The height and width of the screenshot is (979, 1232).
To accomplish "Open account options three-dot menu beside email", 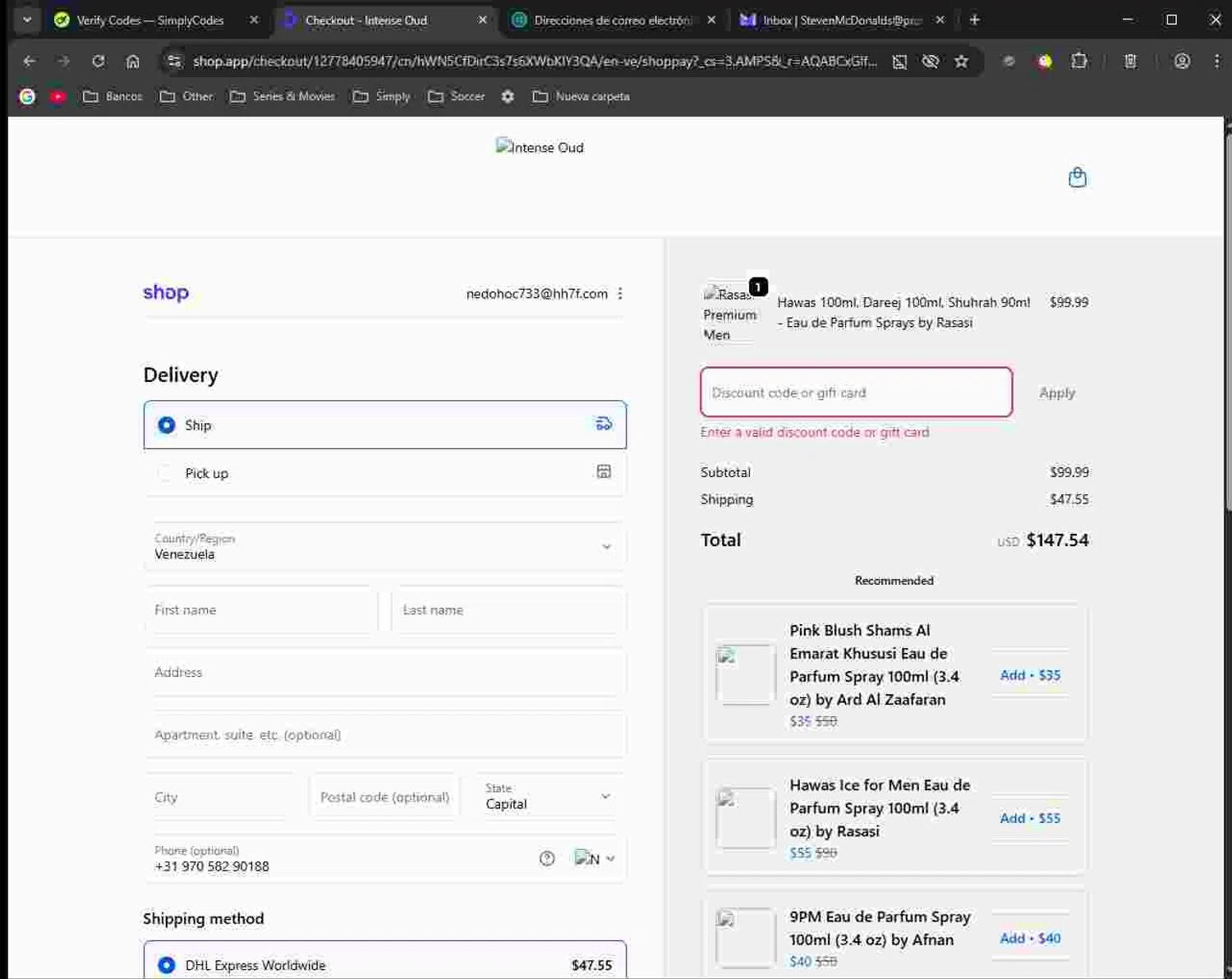I will [620, 294].
